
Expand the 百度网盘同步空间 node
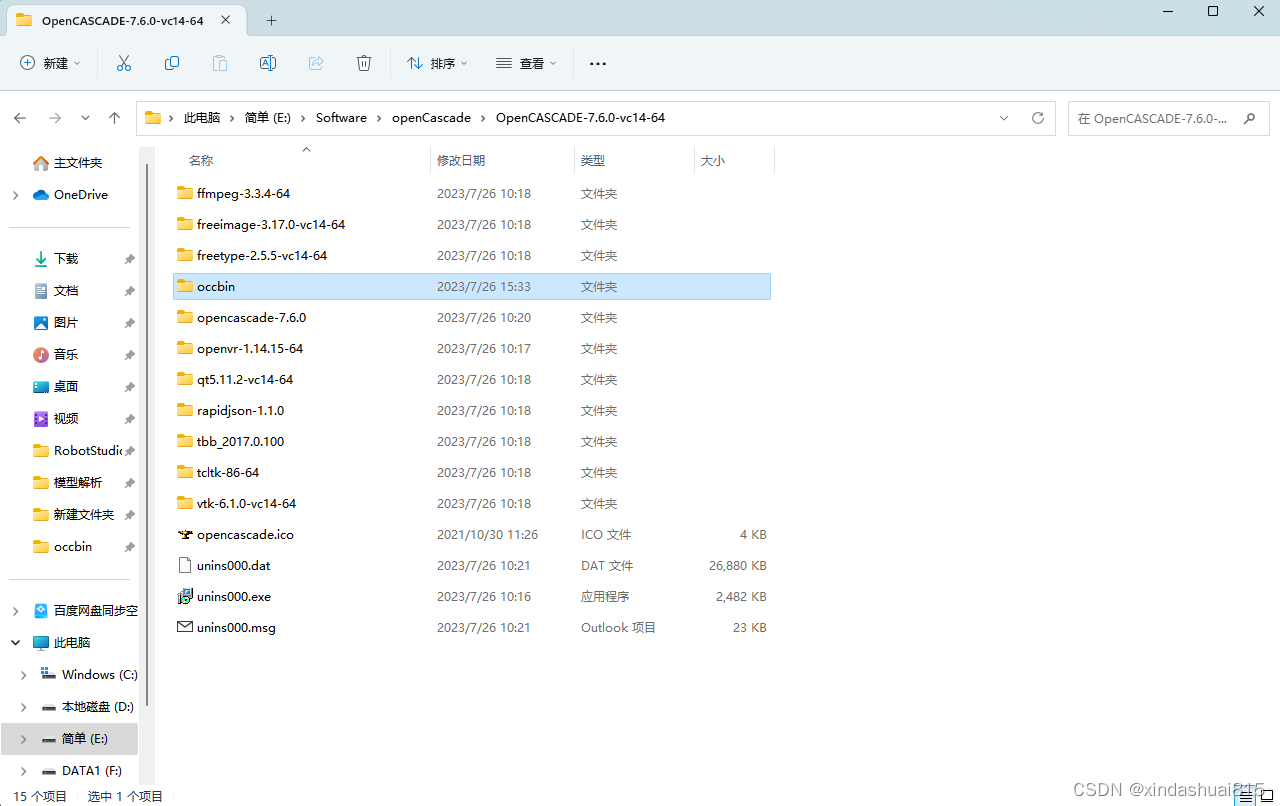coord(15,611)
